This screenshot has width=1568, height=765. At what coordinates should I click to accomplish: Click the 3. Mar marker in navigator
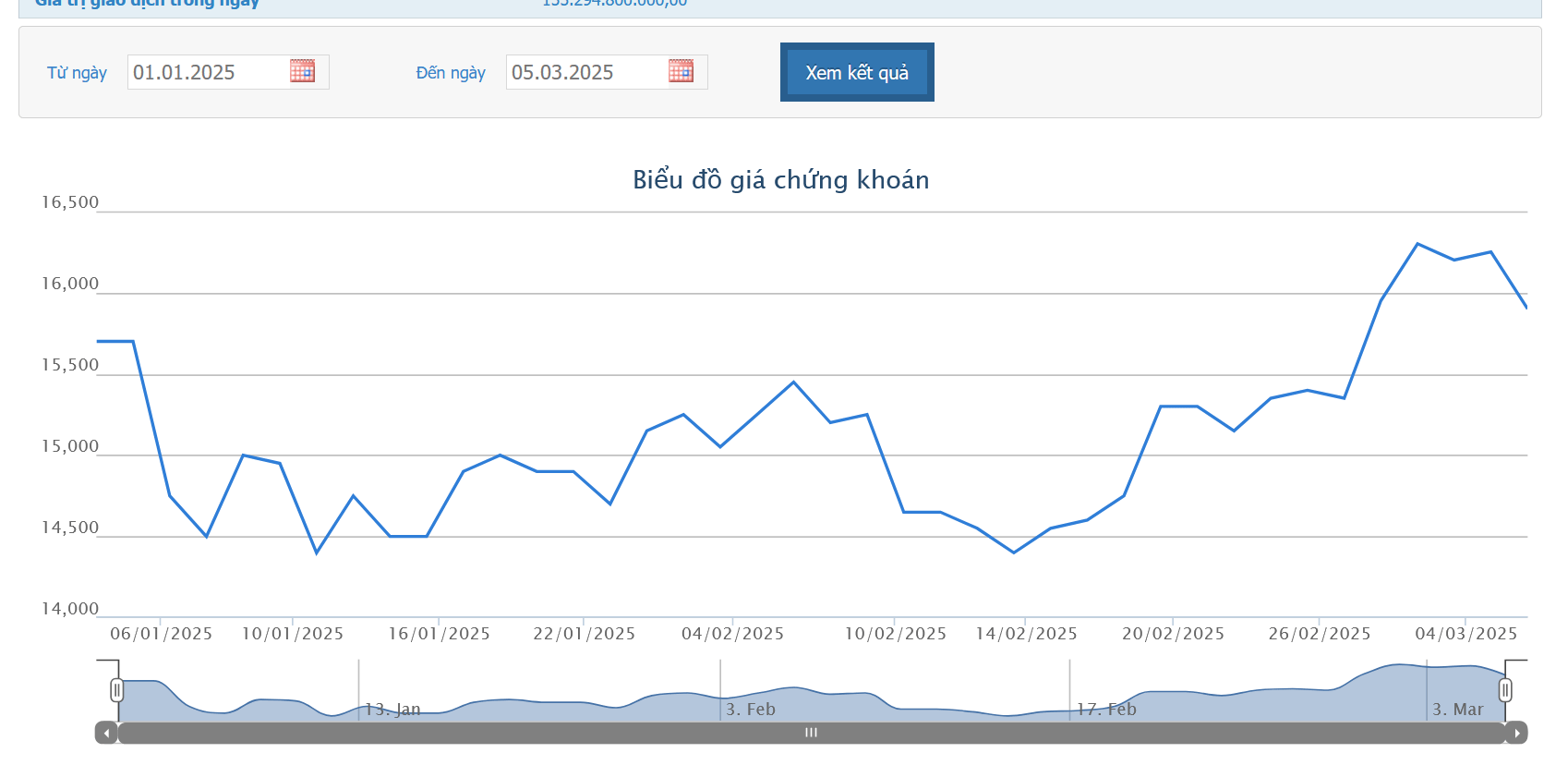[x=1457, y=710]
